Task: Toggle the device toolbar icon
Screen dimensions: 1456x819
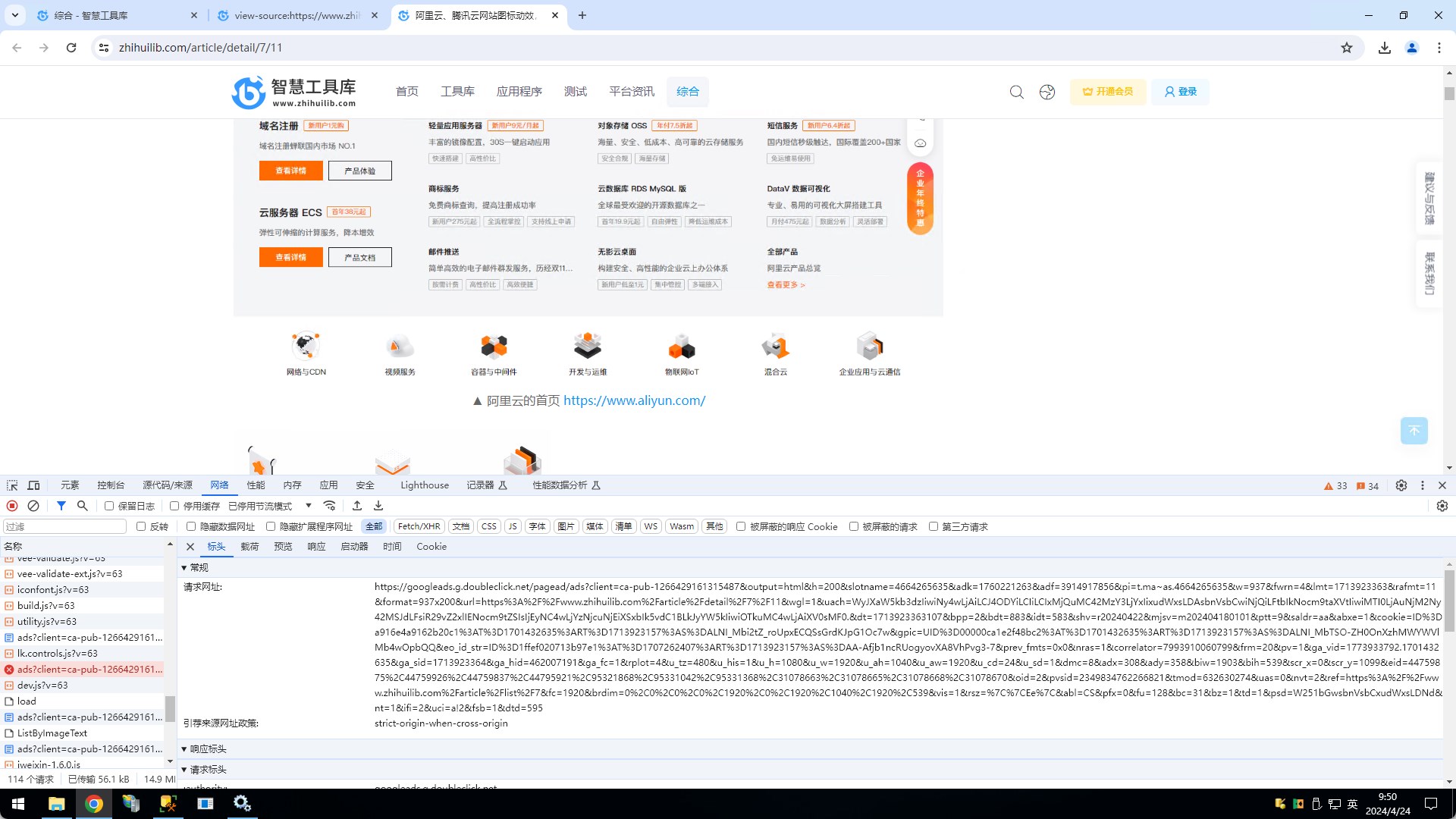Action: (x=33, y=485)
